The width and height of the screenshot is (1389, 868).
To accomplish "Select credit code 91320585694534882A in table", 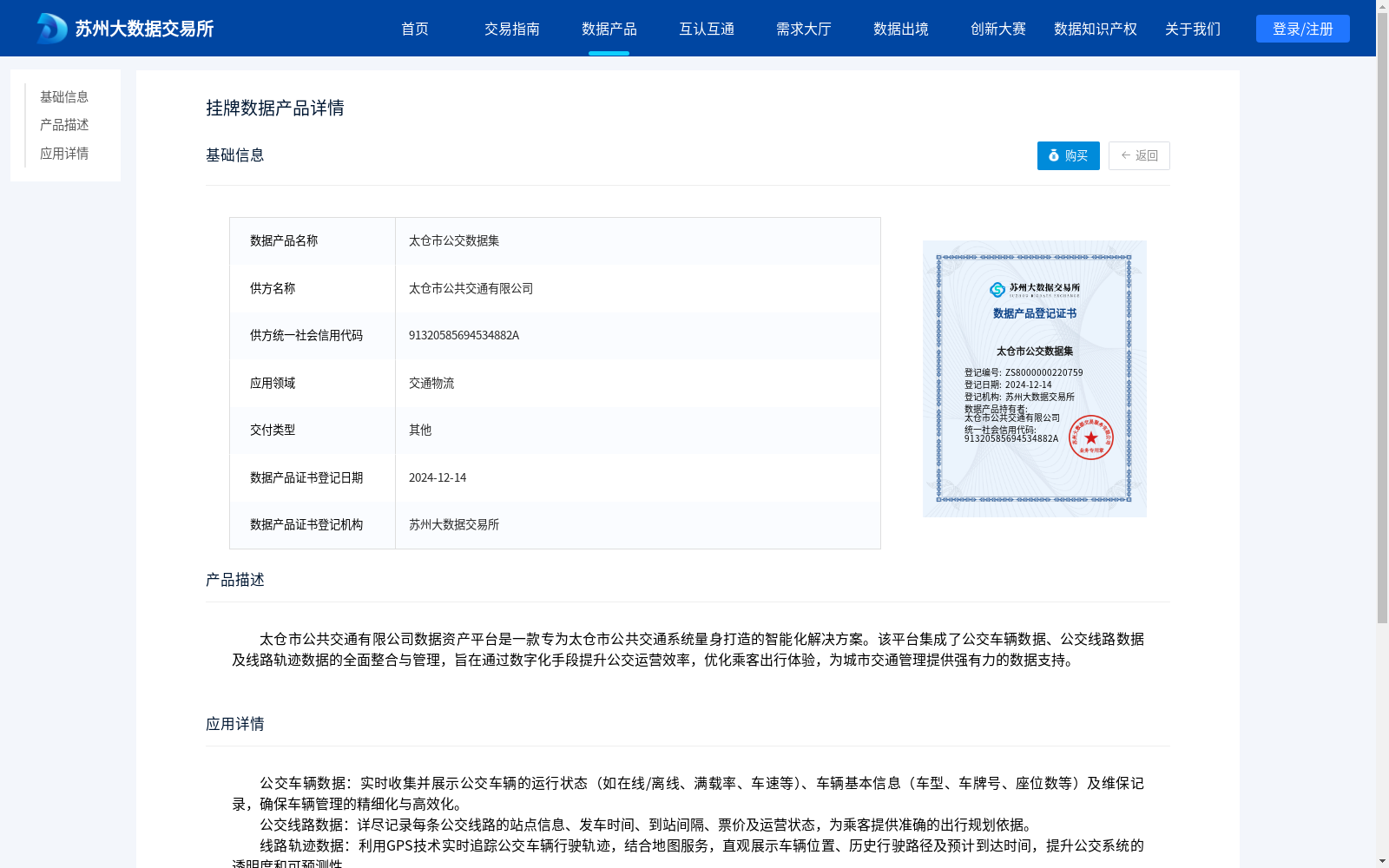I will tap(464, 336).
